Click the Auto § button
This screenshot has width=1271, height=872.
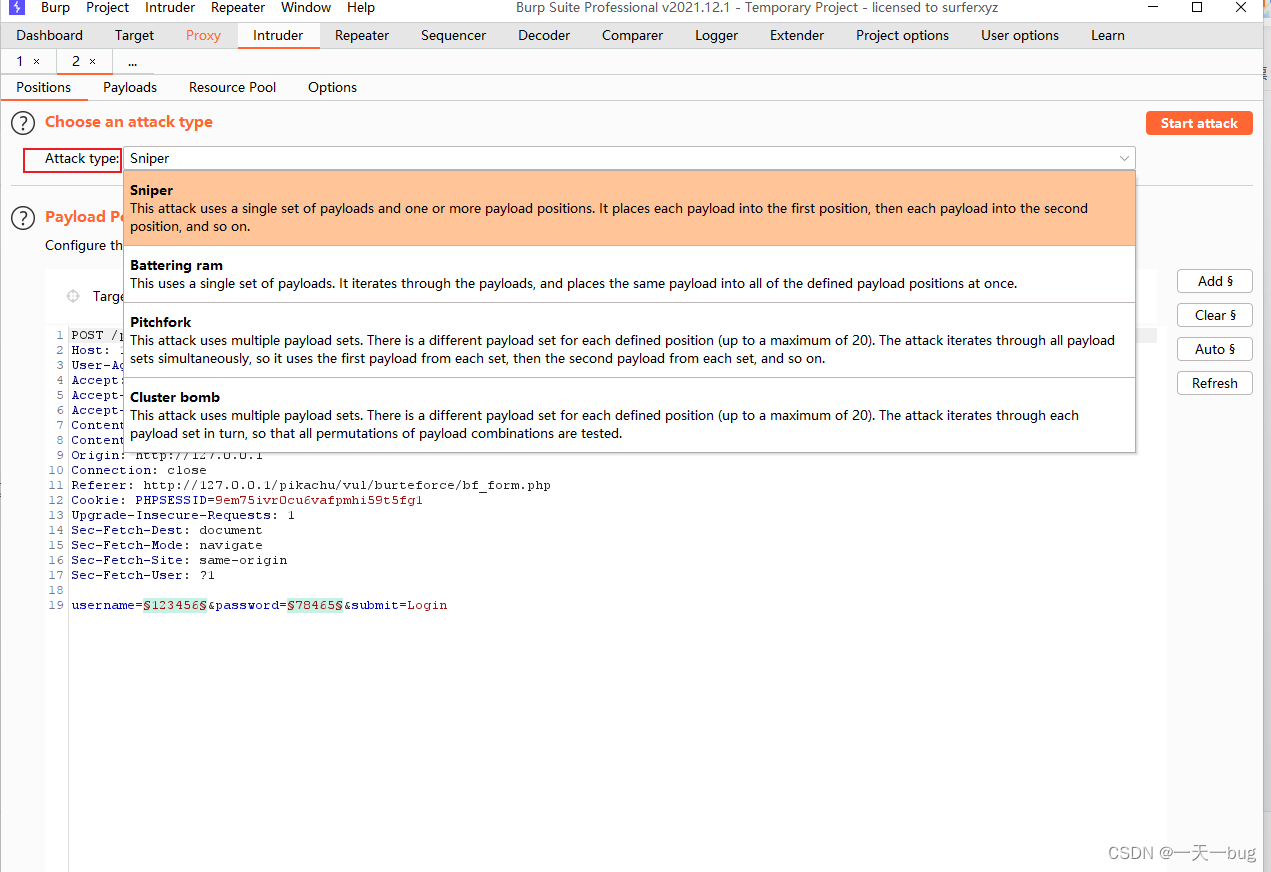[x=1215, y=349]
